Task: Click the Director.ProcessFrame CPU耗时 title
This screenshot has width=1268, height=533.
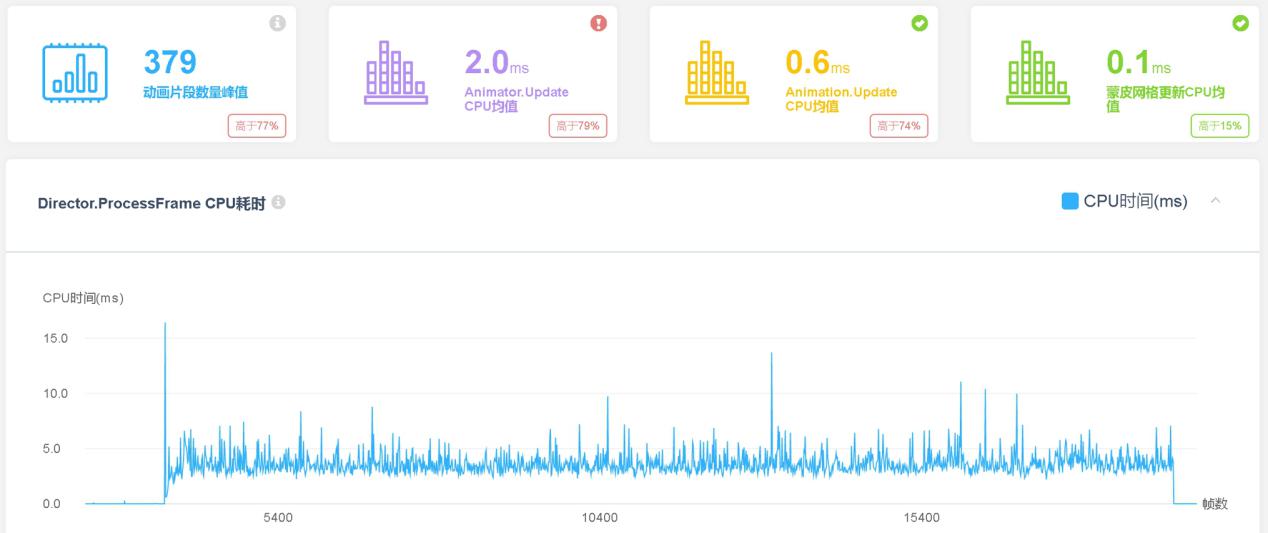Action: tap(151, 203)
